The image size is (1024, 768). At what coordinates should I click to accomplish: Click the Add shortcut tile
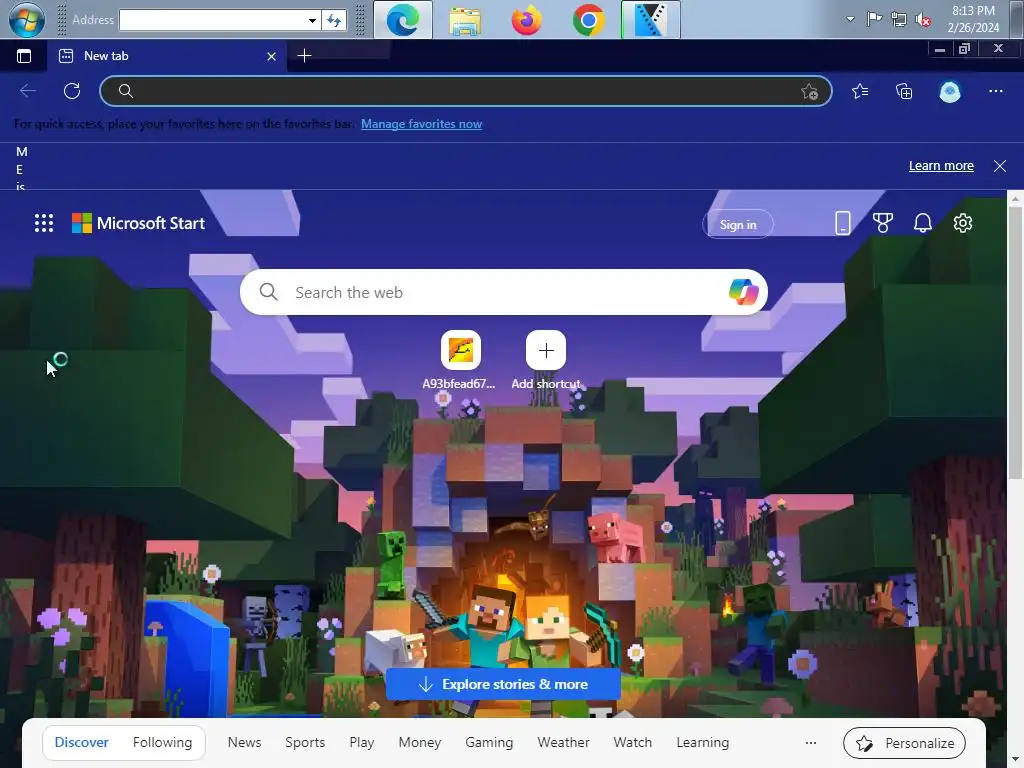[x=546, y=360]
